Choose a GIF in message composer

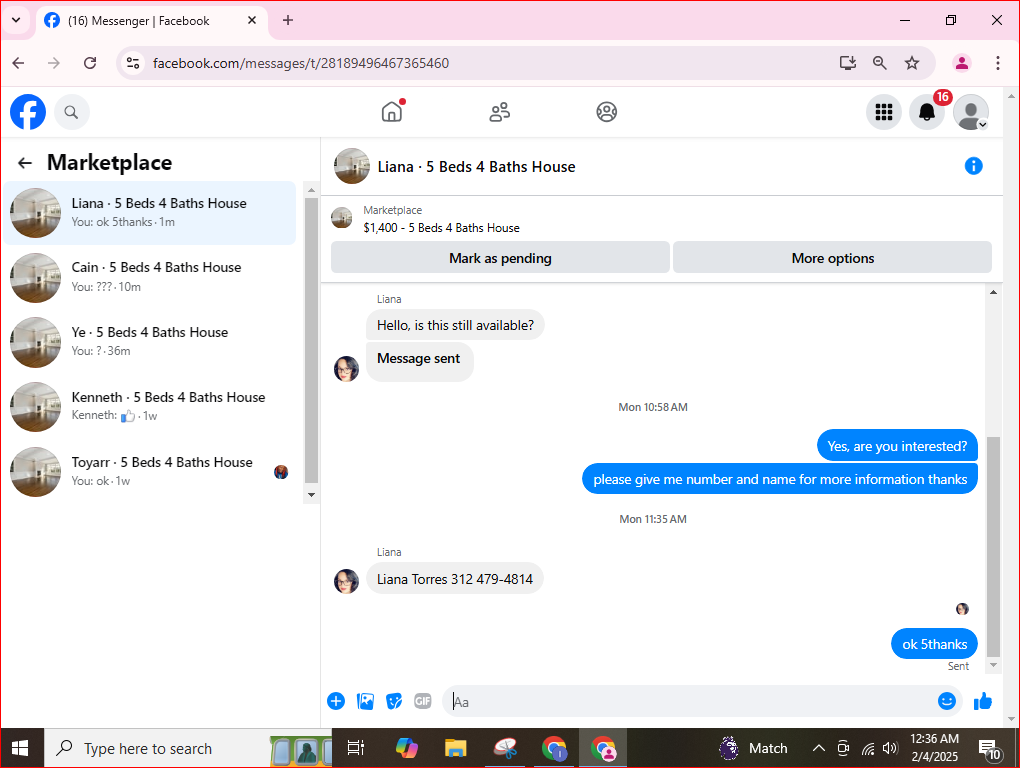pos(423,701)
